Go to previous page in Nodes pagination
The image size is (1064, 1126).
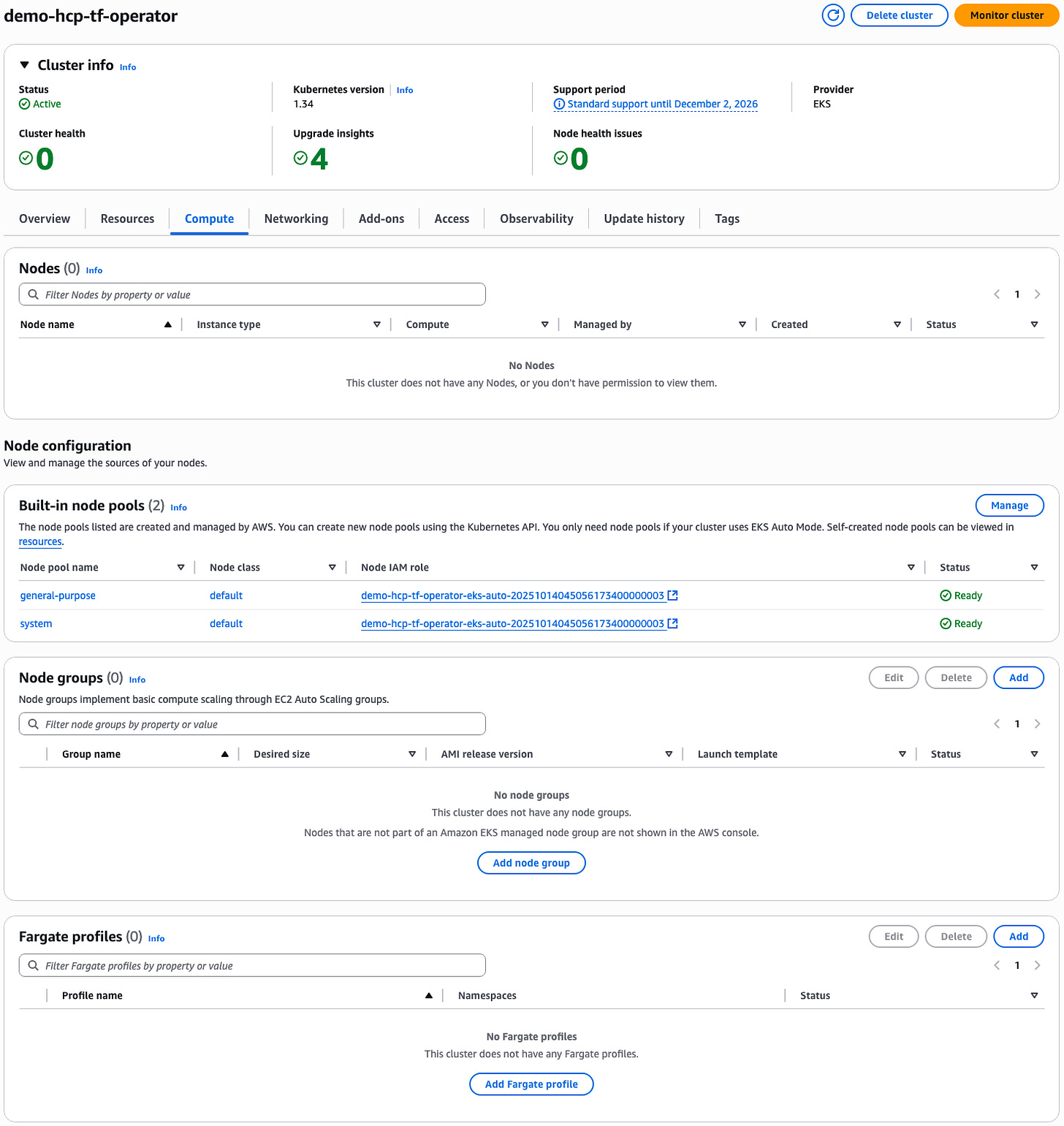997,294
